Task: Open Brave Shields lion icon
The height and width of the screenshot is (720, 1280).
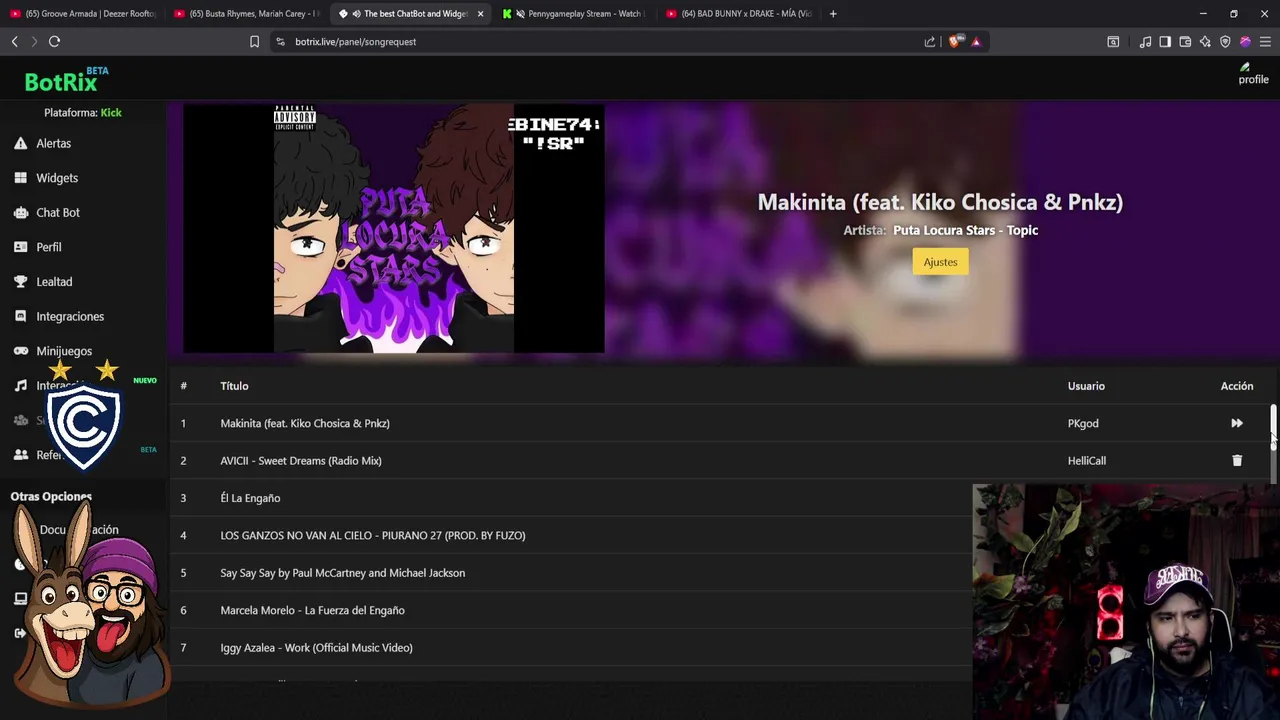Action: 955,42
